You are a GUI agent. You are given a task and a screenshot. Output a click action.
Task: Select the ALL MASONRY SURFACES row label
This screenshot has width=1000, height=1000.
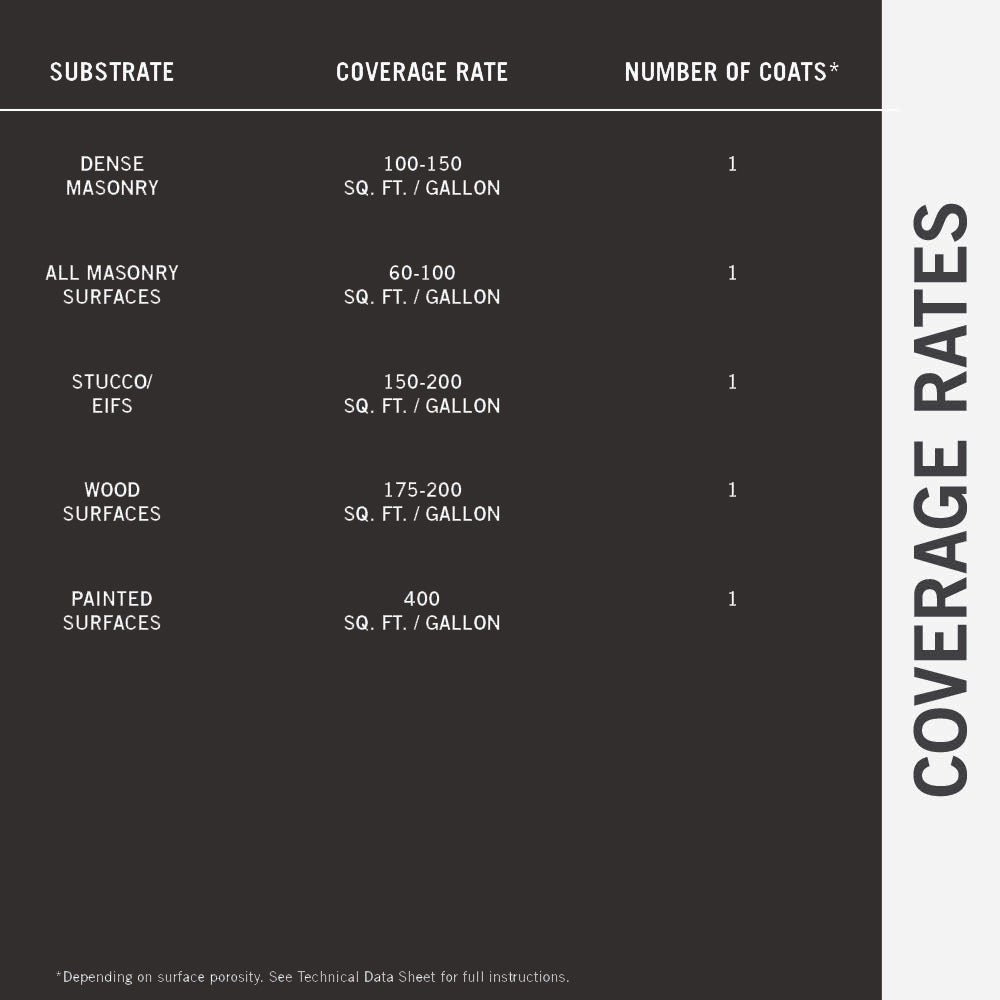point(112,285)
